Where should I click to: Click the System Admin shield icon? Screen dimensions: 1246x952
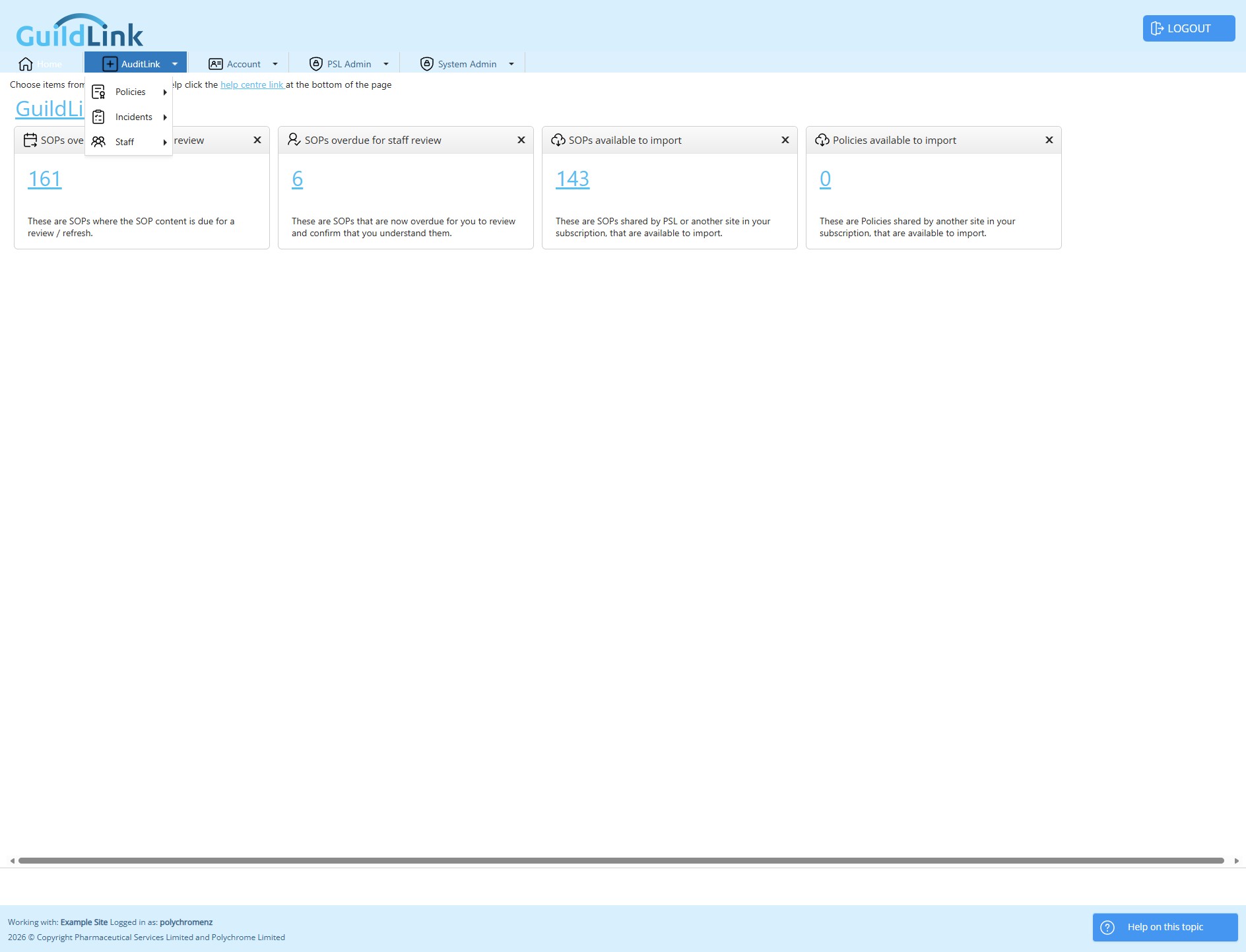coord(427,64)
